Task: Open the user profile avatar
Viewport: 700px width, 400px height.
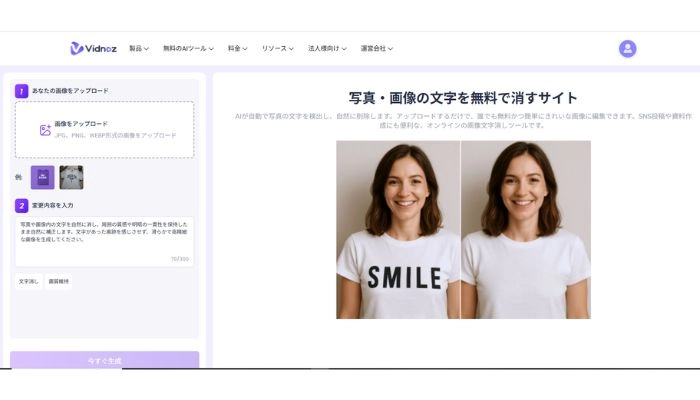Action: [627, 49]
